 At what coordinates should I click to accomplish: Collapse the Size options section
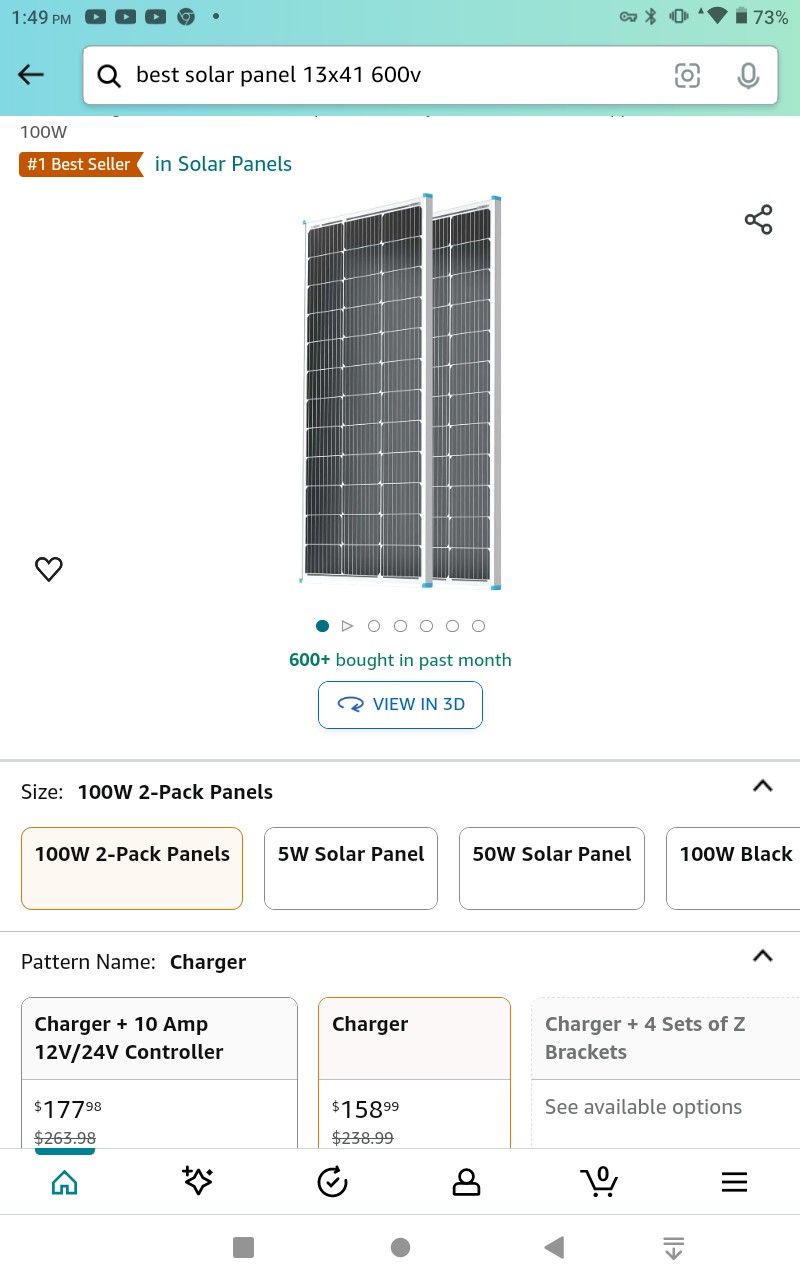(762, 786)
